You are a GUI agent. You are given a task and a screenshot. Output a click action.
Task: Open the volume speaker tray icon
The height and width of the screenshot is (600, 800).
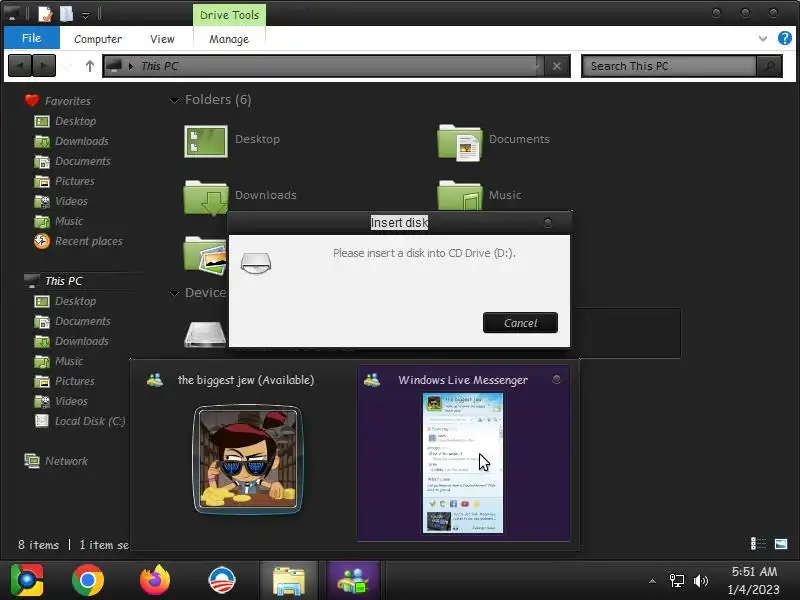tap(701, 581)
